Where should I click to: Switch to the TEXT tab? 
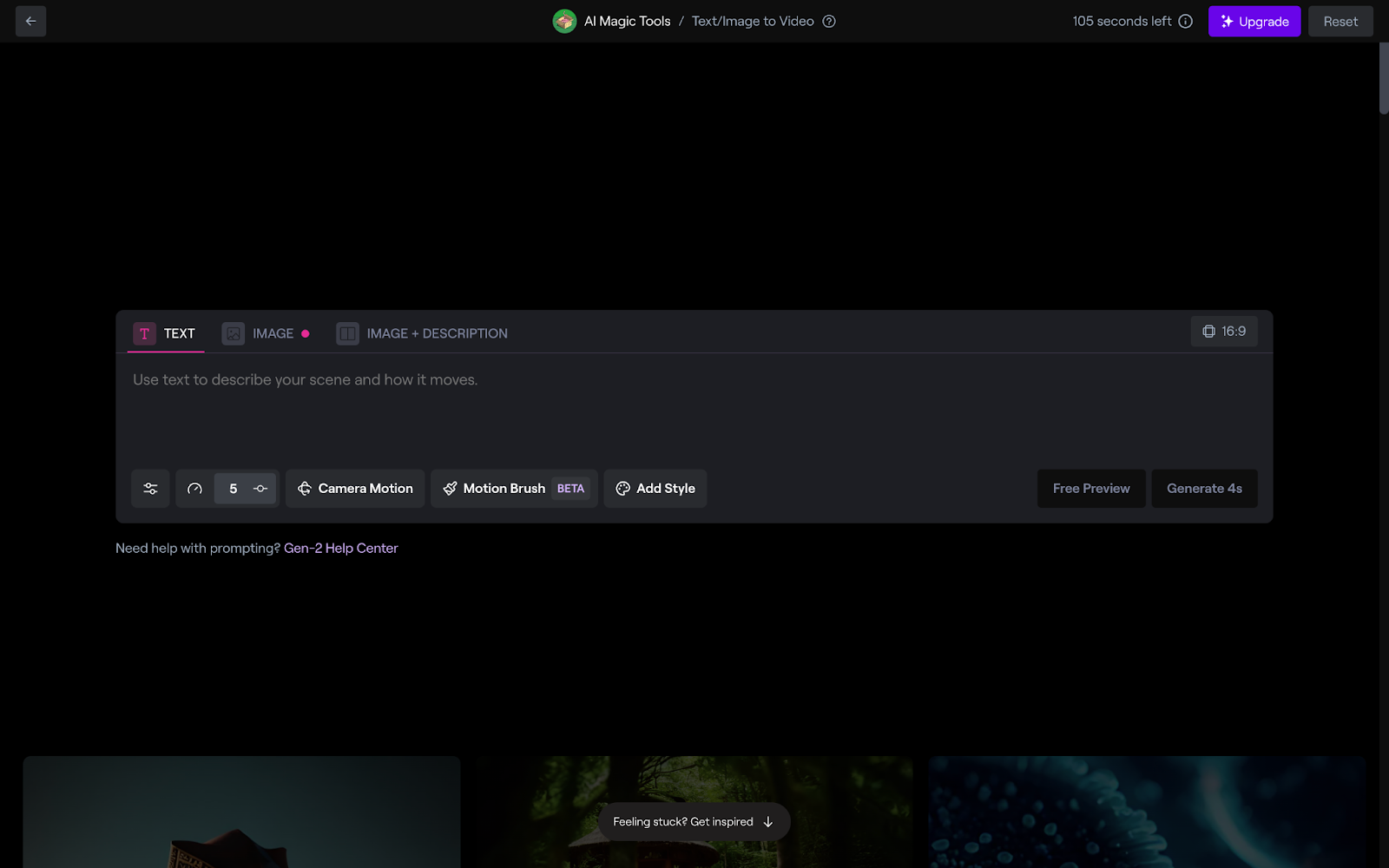pos(165,333)
